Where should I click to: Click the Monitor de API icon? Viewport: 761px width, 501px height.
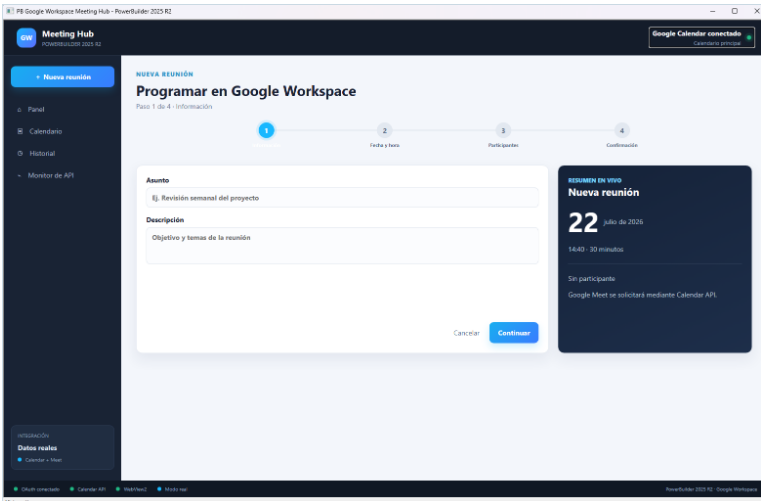pos(19,176)
